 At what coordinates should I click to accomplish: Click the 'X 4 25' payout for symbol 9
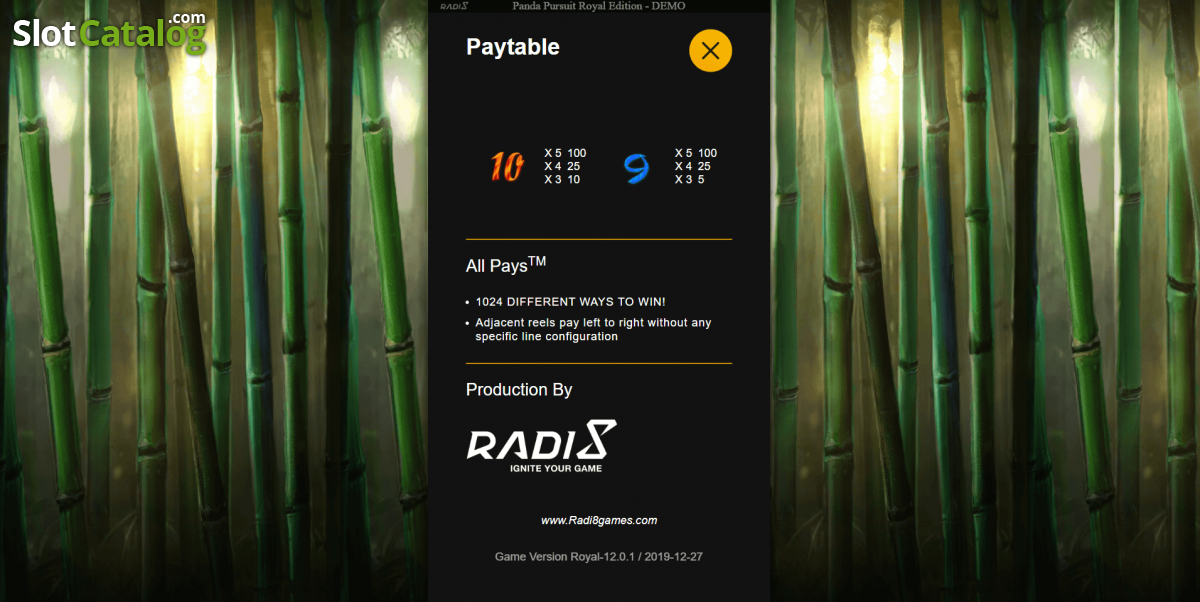pyautogui.click(x=693, y=167)
